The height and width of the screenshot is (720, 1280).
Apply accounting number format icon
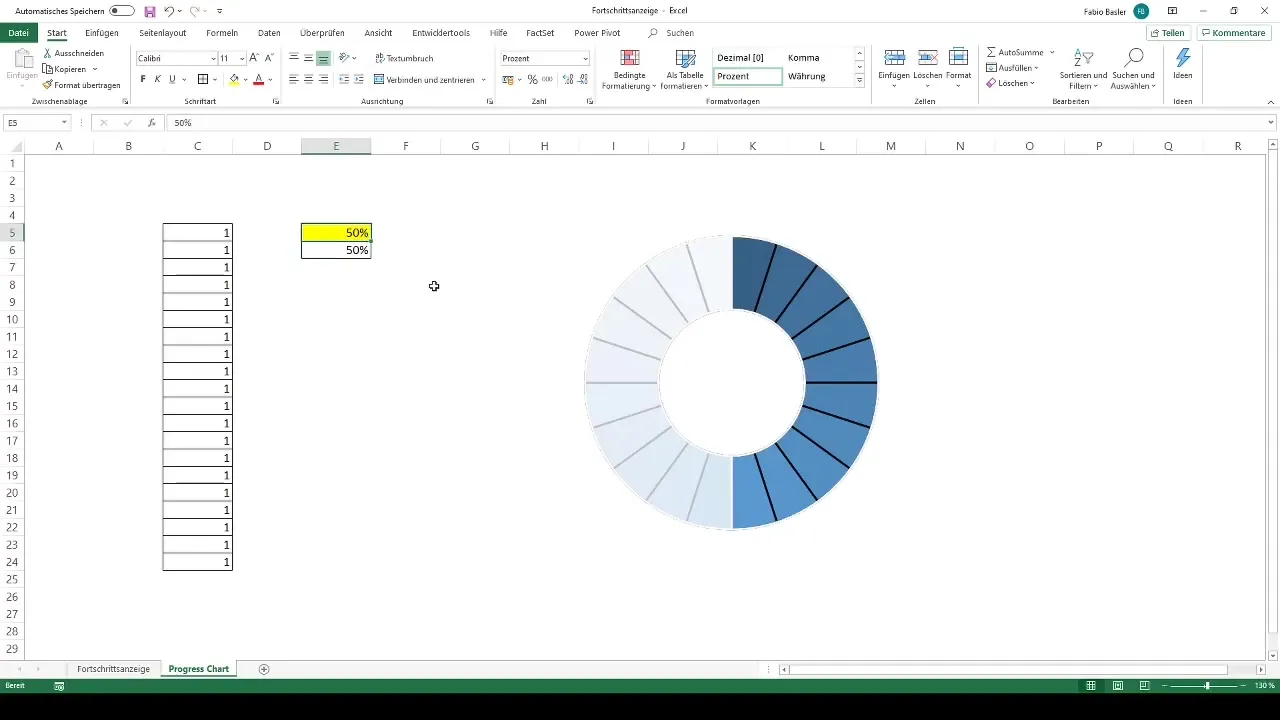pyautogui.click(x=508, y=79)
